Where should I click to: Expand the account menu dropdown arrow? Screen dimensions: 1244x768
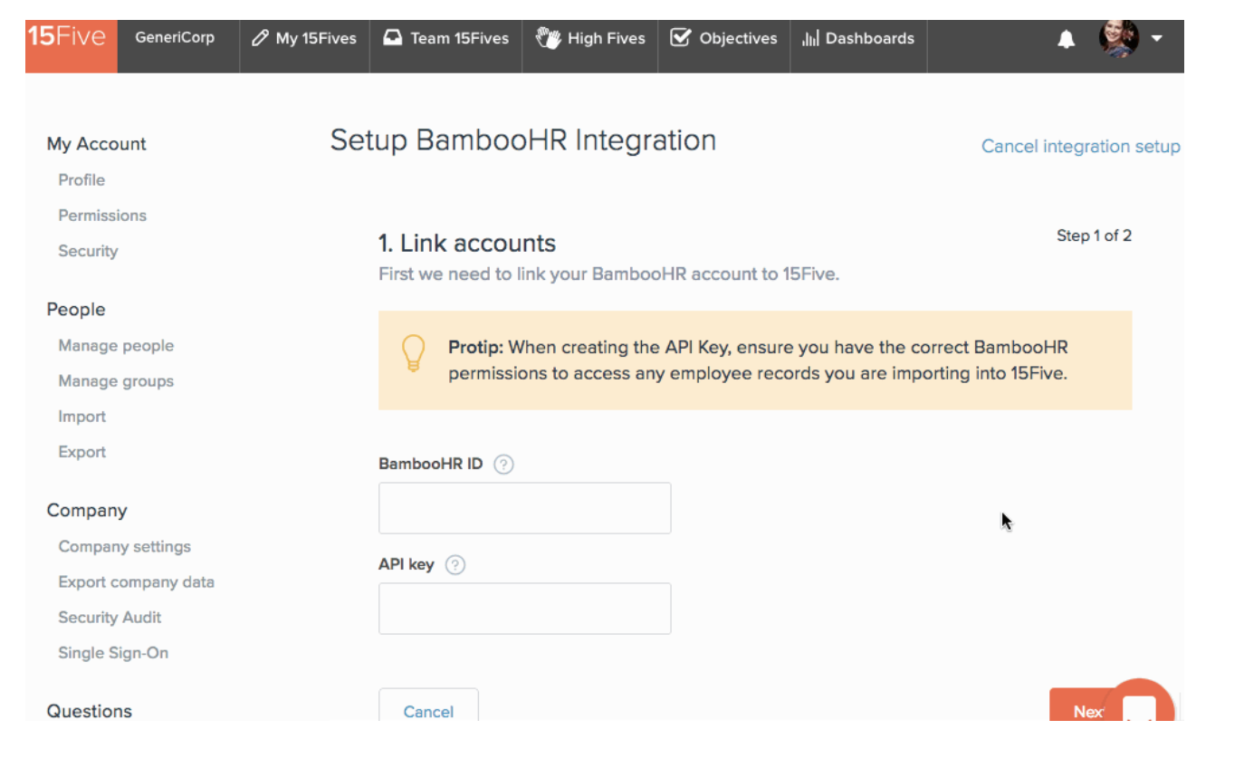[x=1157, y=38]
